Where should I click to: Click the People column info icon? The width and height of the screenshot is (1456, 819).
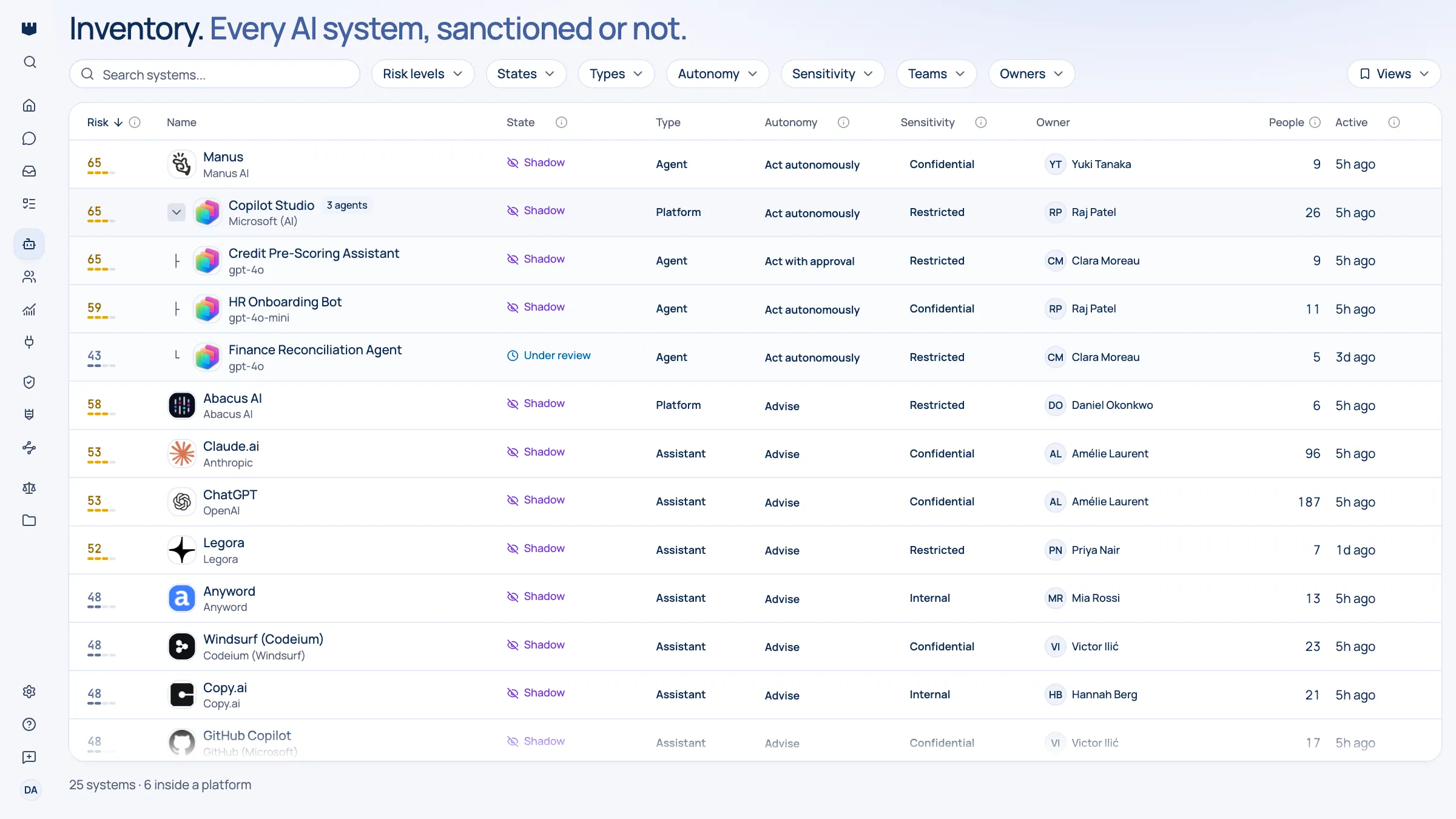click(x=1315, y=123)
